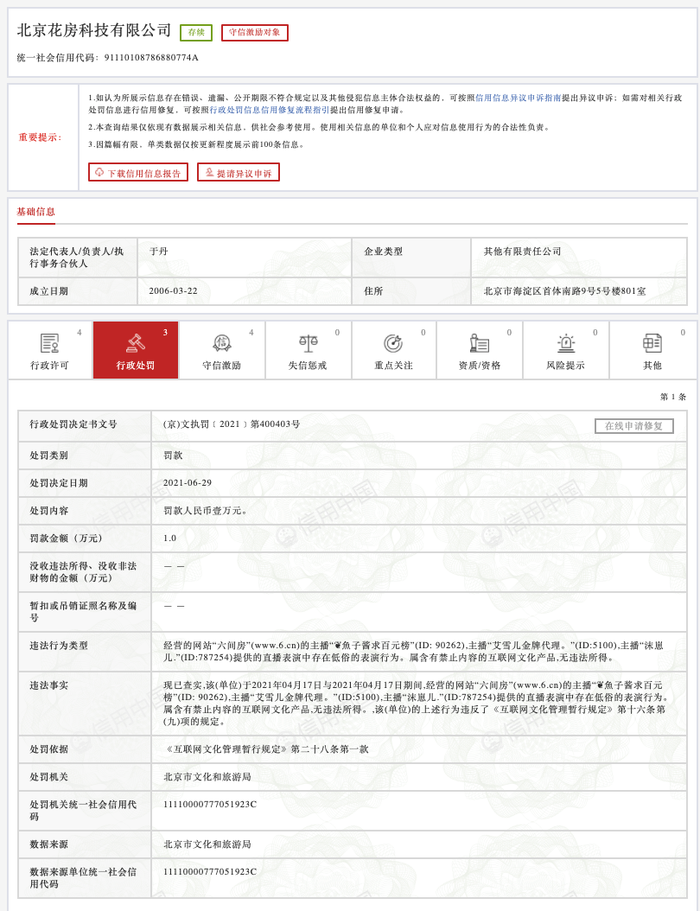
Task: Click the 处罚依据 field label
Action: (x=49, y=749)
